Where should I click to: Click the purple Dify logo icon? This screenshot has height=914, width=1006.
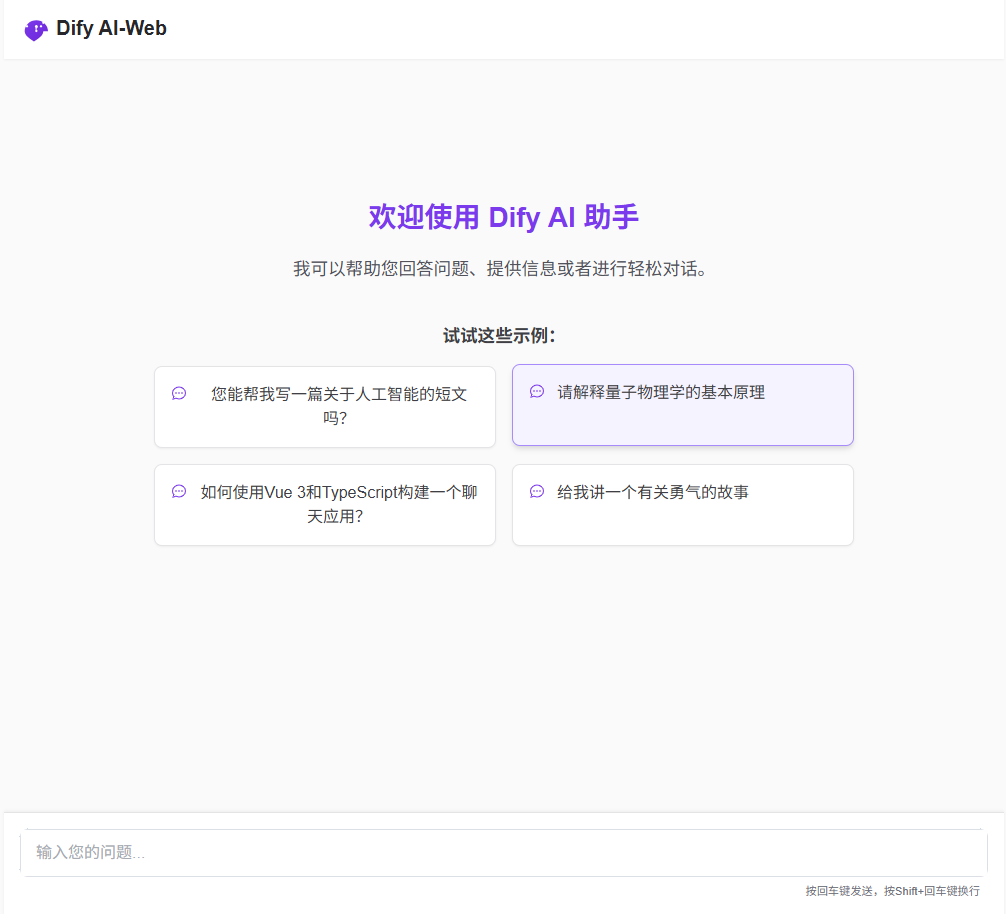click(x=36, y=30)
